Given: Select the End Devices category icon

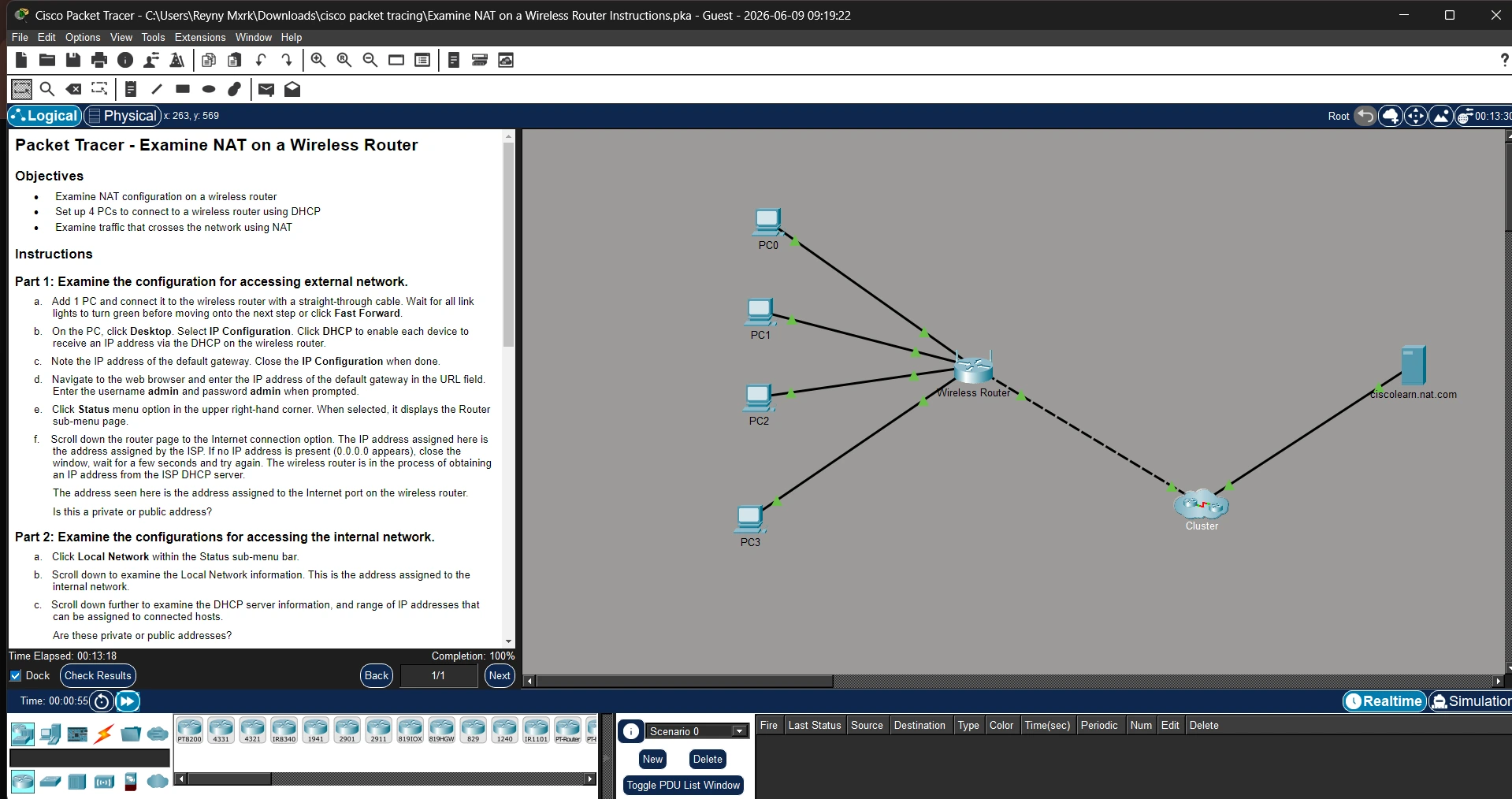Looking at the screenshot, I should (50, 734).
